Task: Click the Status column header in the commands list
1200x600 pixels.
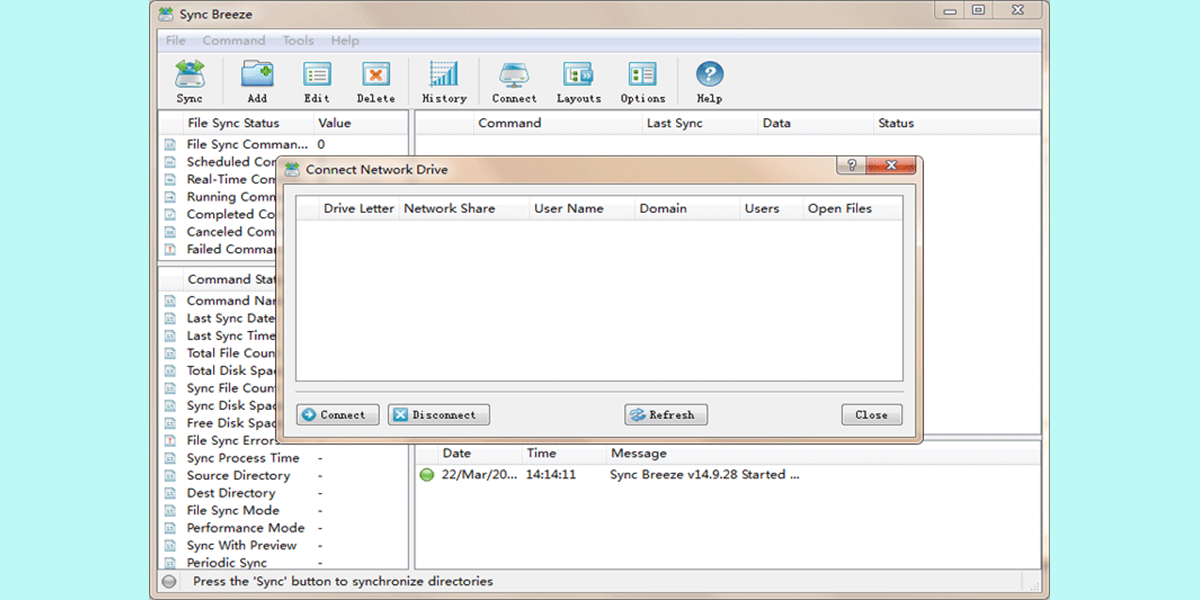Action: [955, 123]
